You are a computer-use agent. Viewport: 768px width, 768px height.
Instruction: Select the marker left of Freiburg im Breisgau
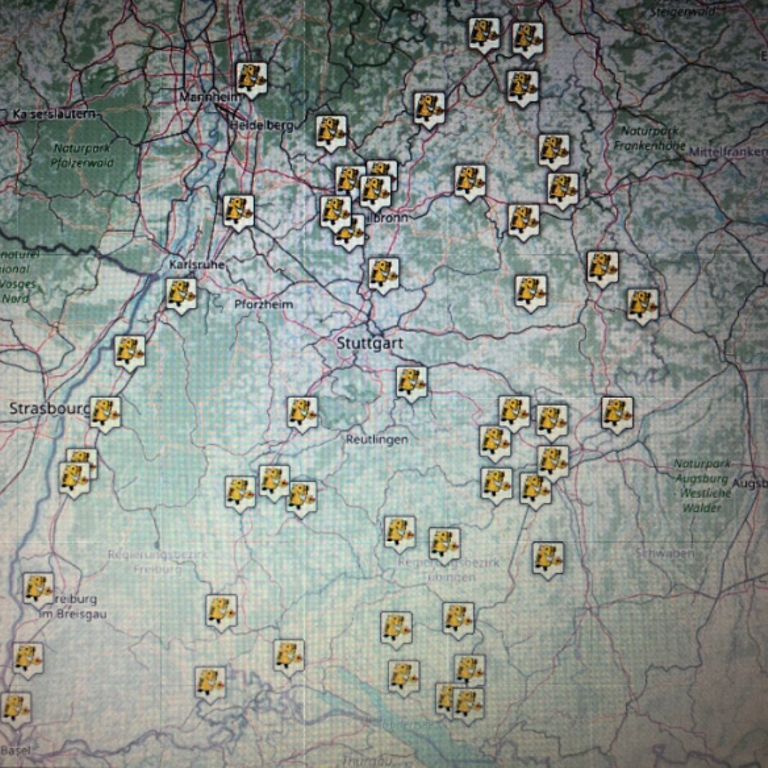tap(38, 589)
